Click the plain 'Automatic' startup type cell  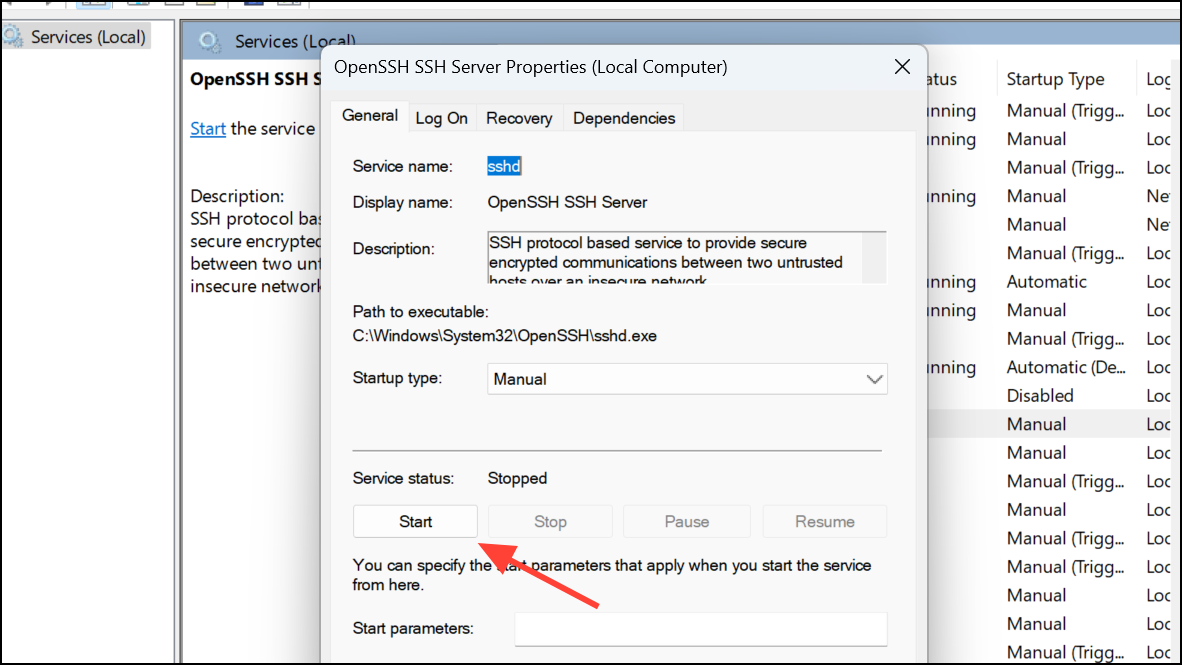pos(1046,282)
